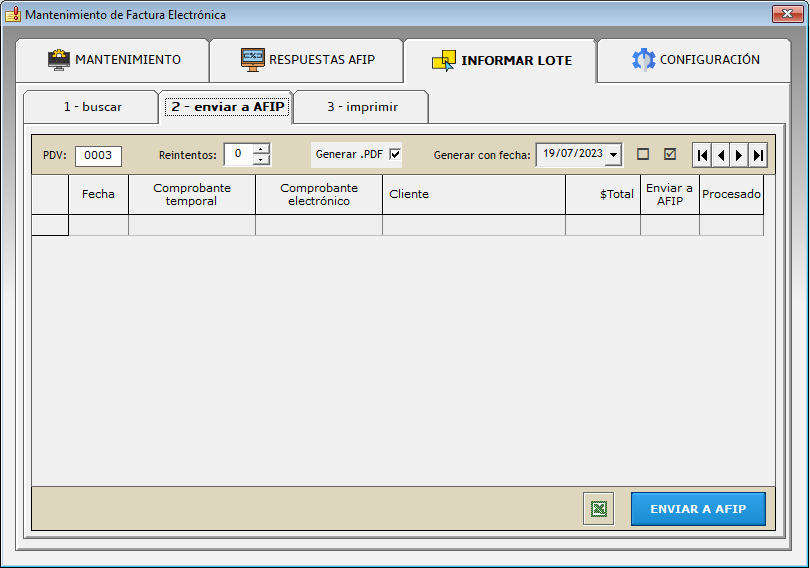This screenshot has width=810, height=568.
Task: Click the $Total column header
Action: 603,194
